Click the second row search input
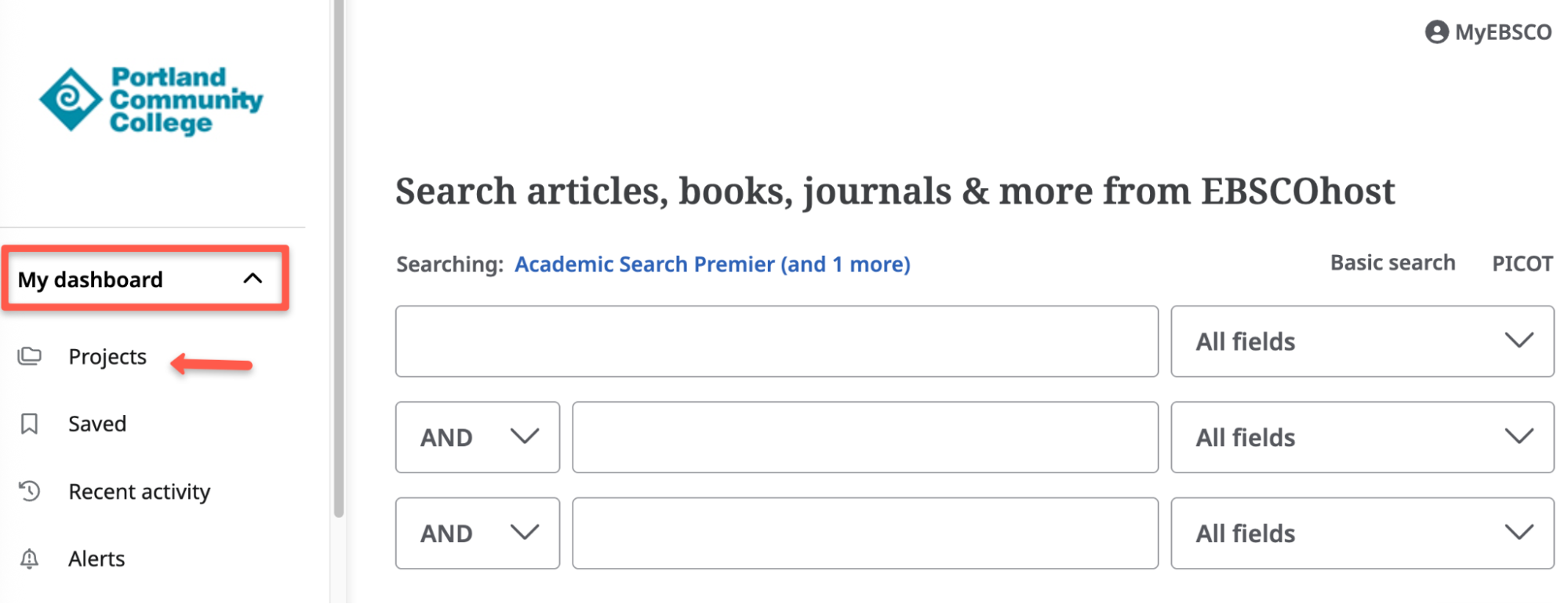Viewport: 1568px width, 604px height. point(864,437)
